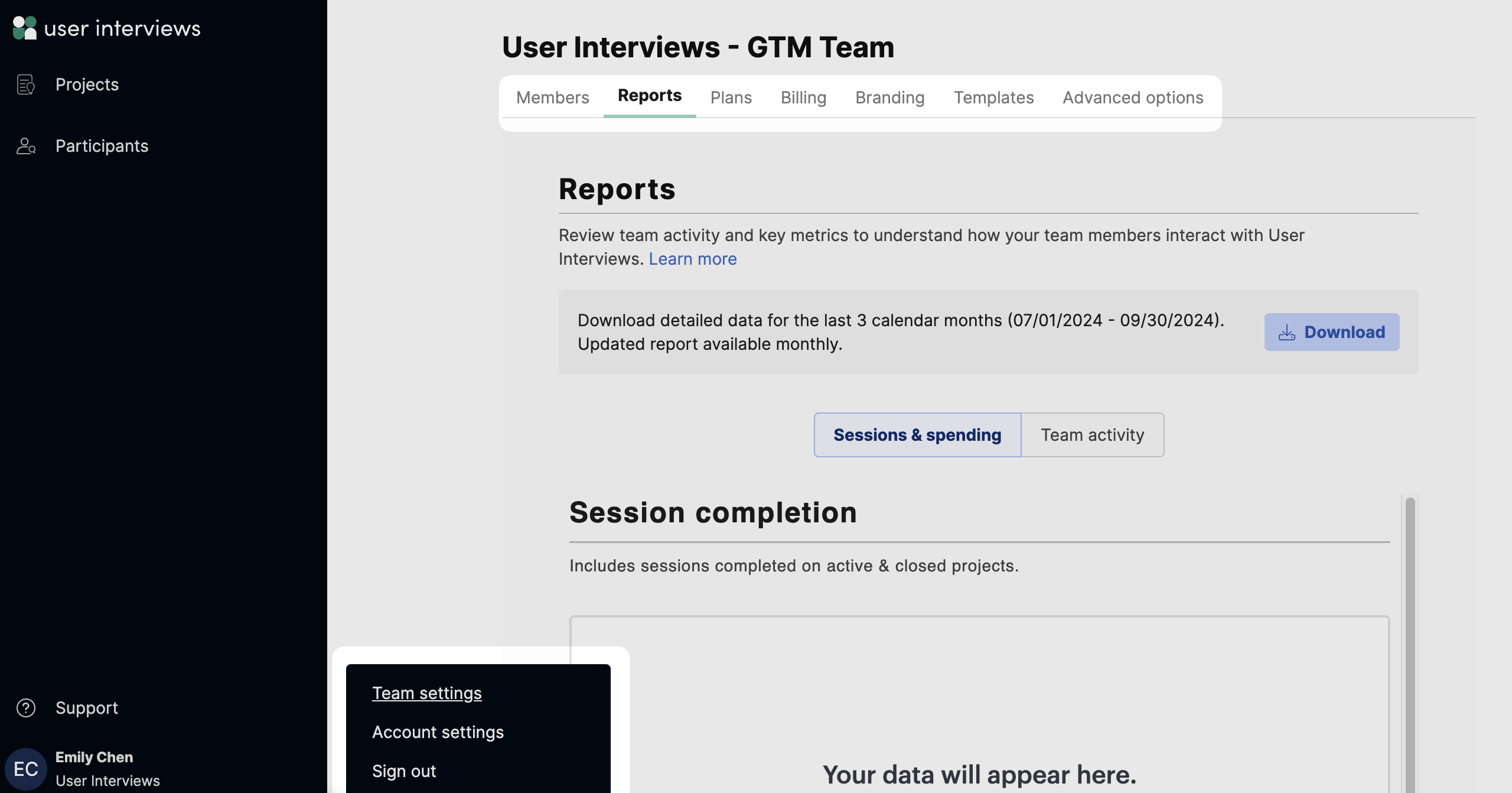Open the Branding tab
1512x793 pixels.
pyautogui.click(x=890, y=97)
